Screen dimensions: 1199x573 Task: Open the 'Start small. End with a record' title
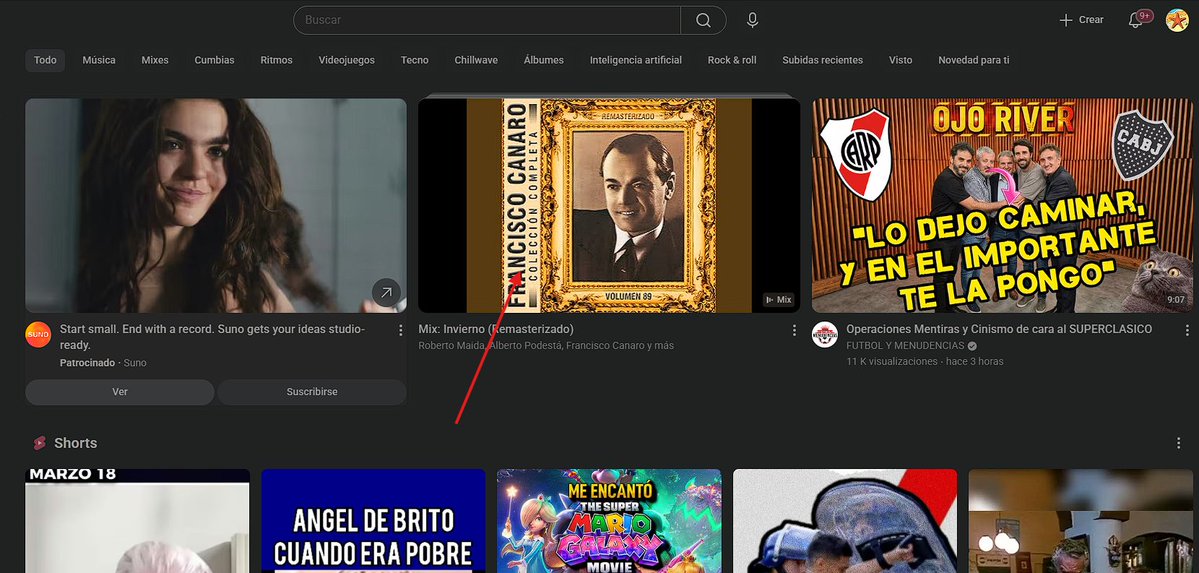[213, 337]
